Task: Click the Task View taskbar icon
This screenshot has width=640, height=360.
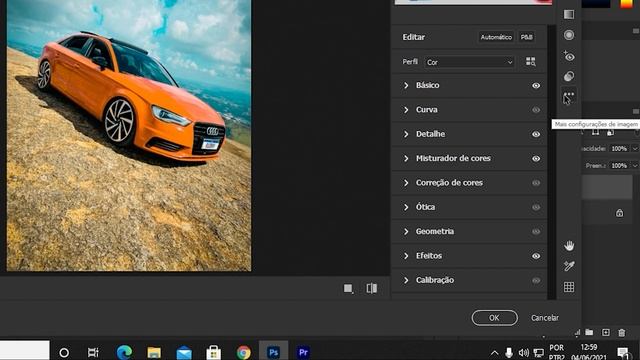Action: pos(93,352)
